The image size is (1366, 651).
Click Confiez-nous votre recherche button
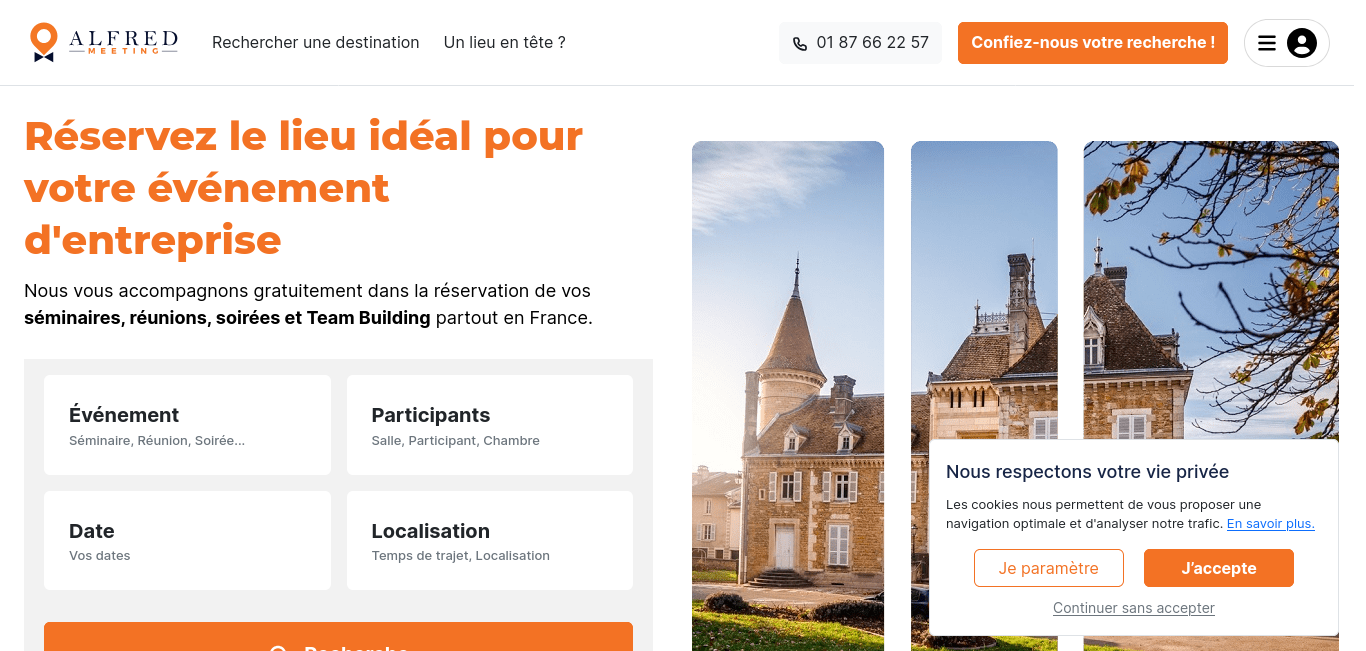pyautogui.click(x=1093, y=43)
